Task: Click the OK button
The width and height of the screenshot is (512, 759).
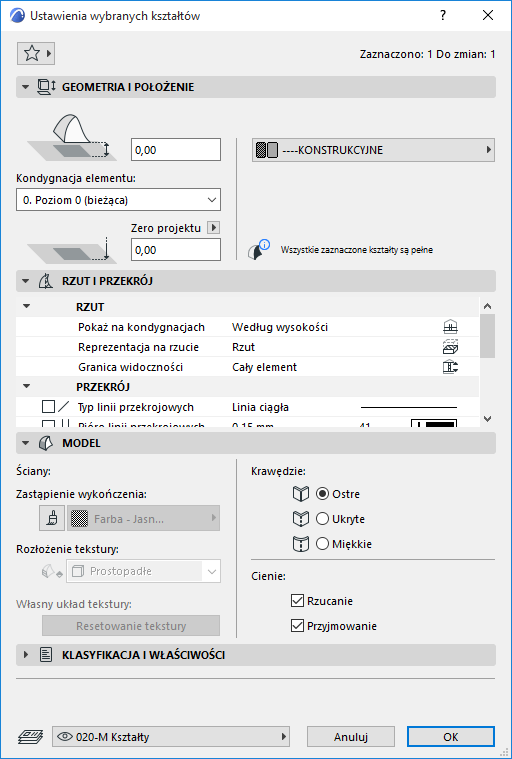Action: coord(451,737)
